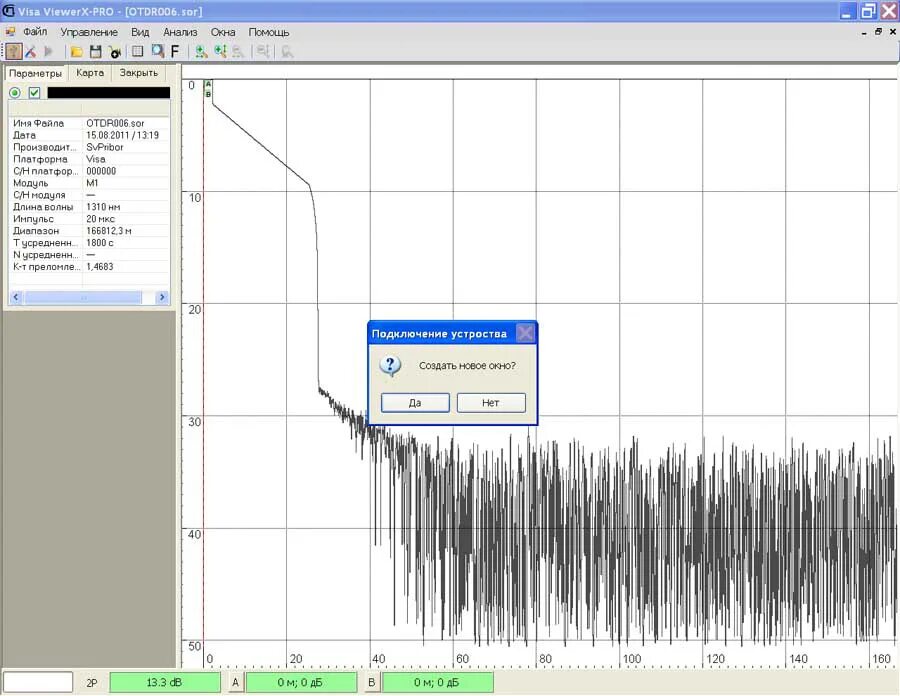The image size is (900, 696).
Task: Click the bold F toolbar icon
Action: click(175, 52)
